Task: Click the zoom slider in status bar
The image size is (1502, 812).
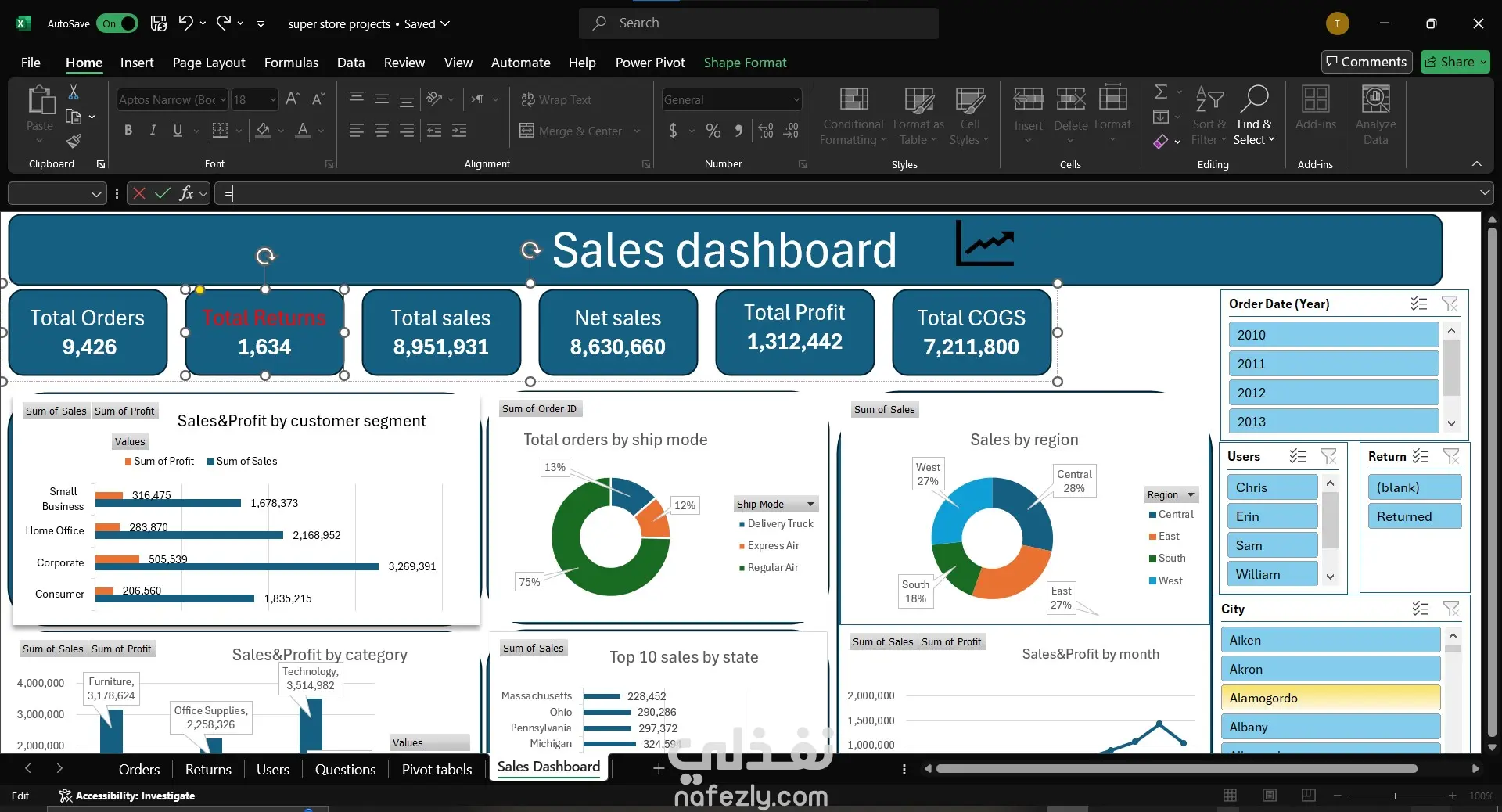Action: pos(1395,796)
